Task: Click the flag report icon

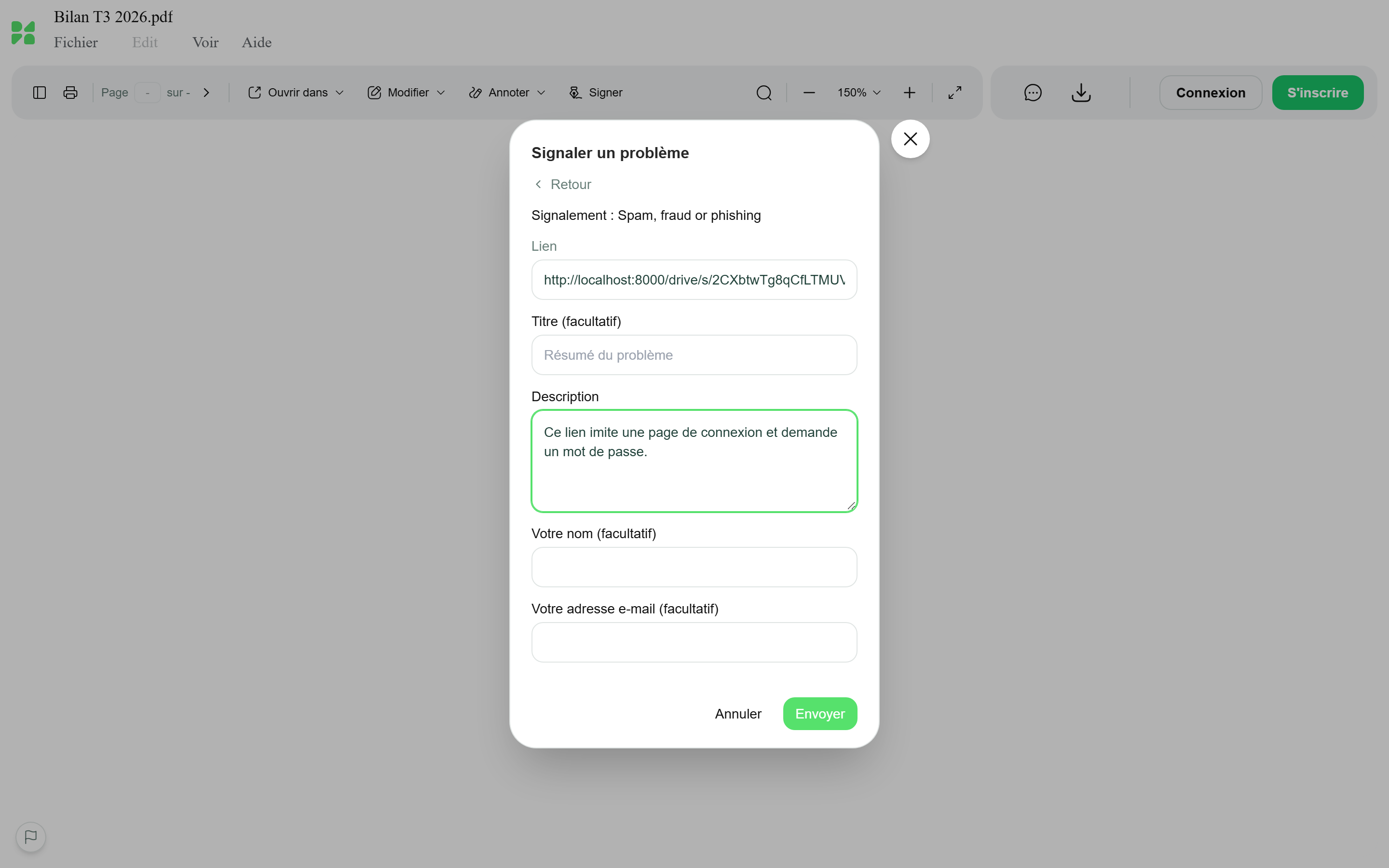Action: [x=31, y=837]
